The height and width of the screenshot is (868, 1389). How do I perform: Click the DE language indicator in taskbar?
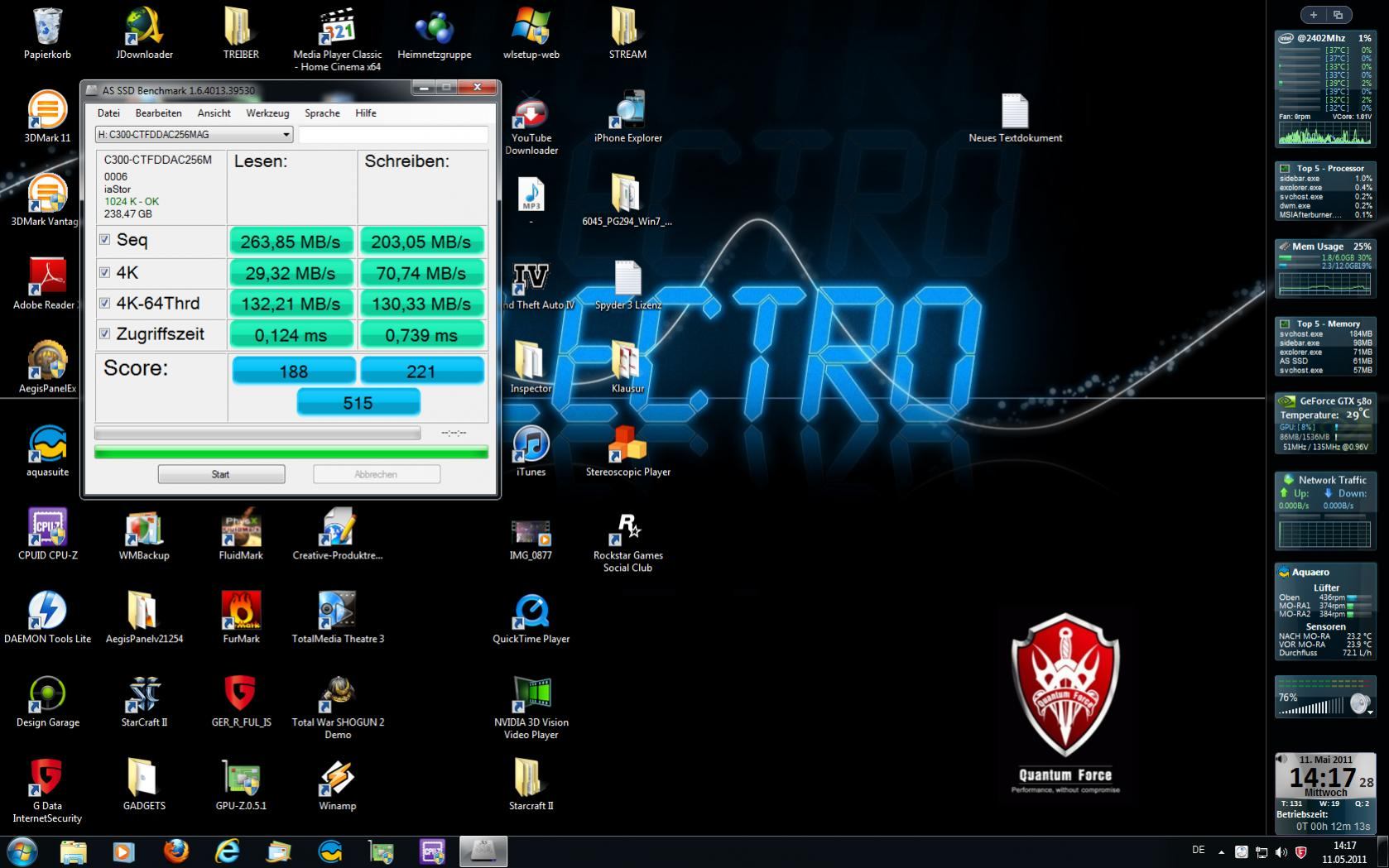(1198, 850)
